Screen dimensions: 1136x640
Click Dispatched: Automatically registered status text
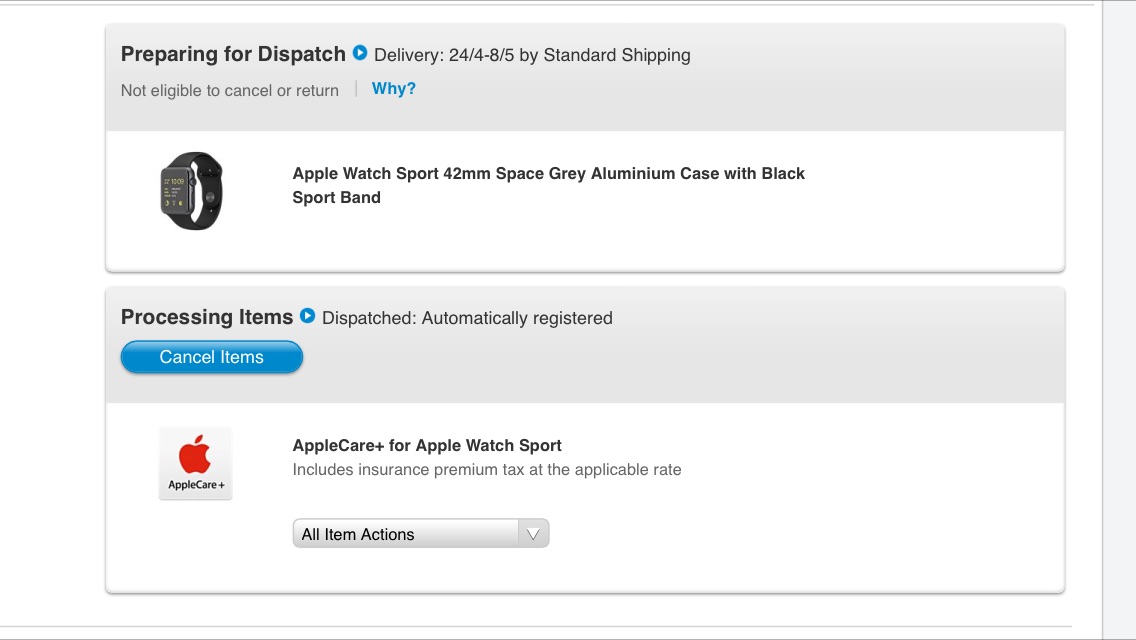click(x=467, y=317)
